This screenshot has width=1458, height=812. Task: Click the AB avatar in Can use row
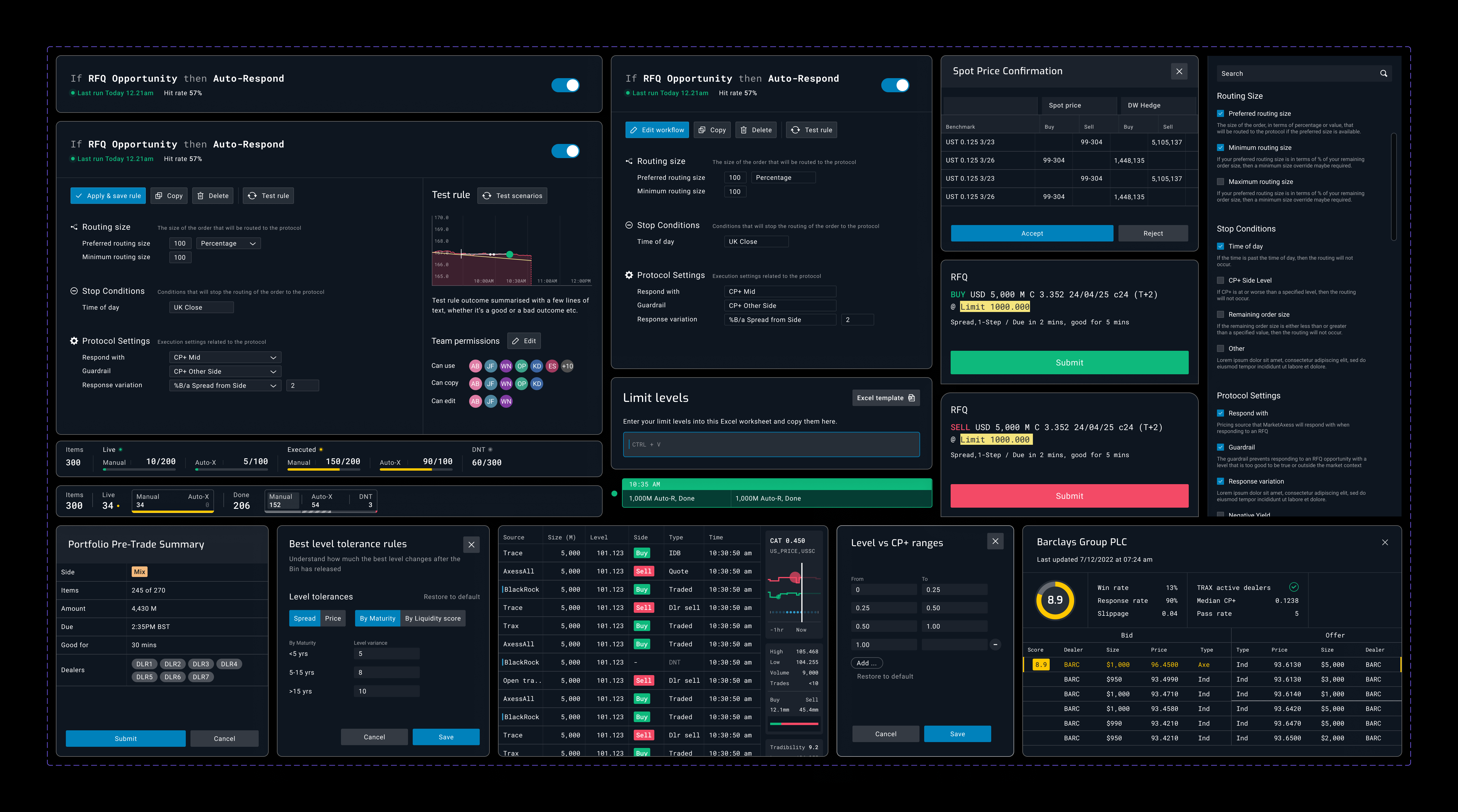(475, 366)
